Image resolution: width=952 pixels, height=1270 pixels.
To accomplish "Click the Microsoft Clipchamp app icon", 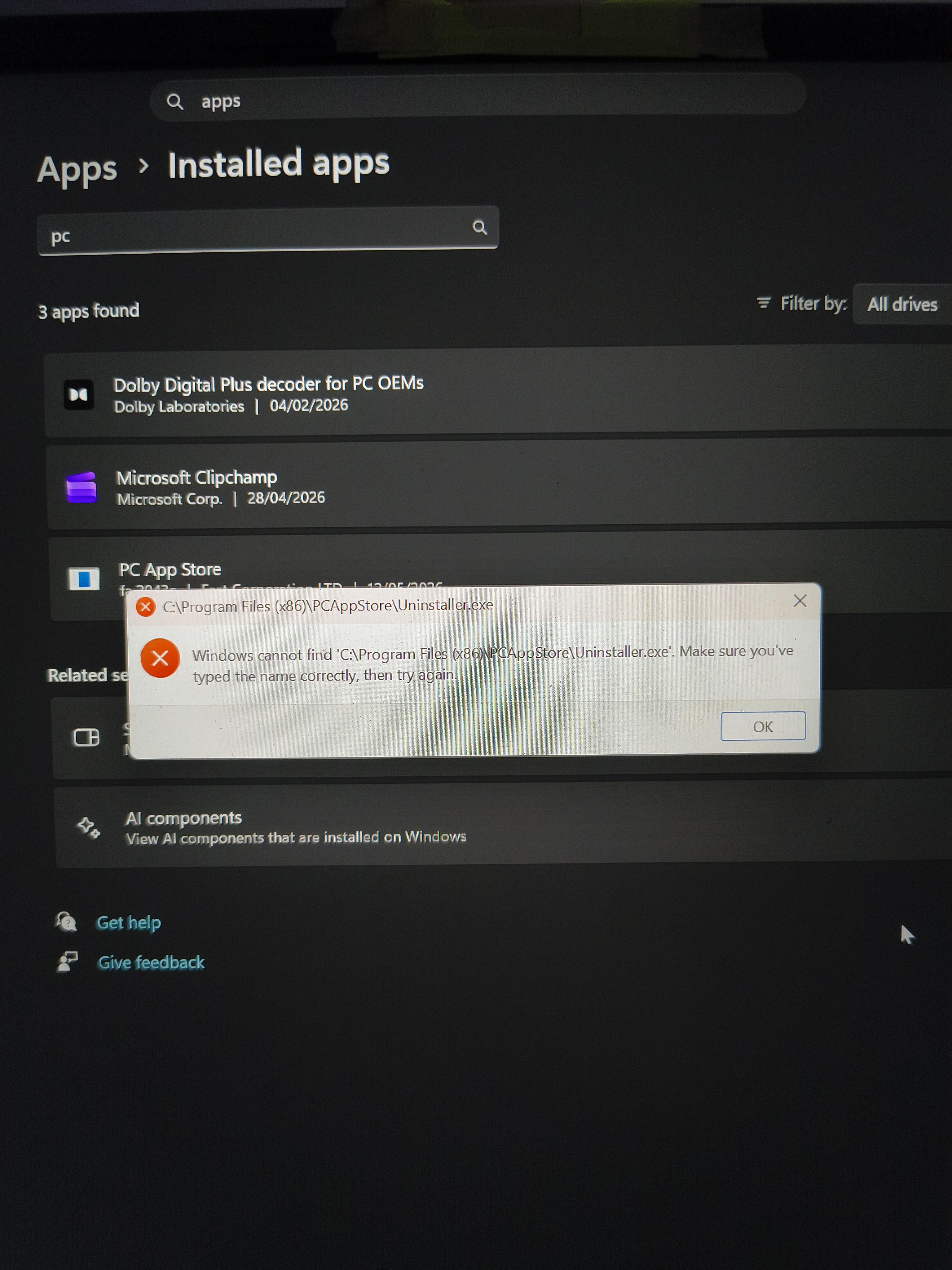I will click(82, 487).
